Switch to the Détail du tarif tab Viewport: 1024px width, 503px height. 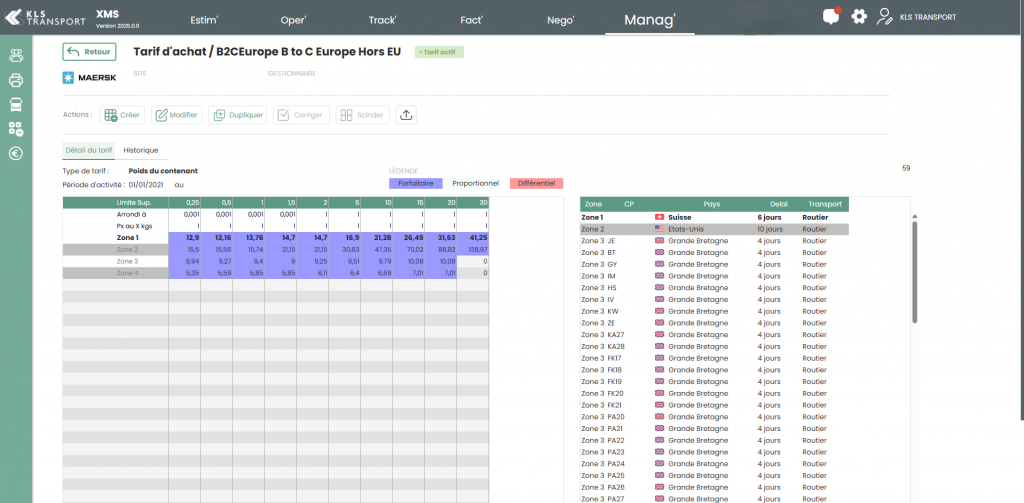tap(89, 150)
